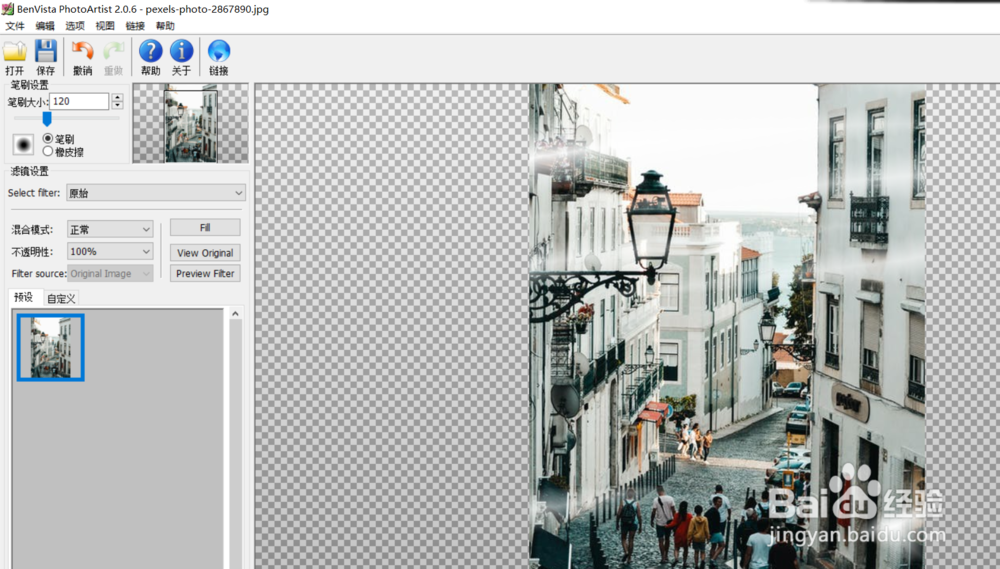
Task: Click BenVista PhotoArtist title bar app icon
Action: 7,9
